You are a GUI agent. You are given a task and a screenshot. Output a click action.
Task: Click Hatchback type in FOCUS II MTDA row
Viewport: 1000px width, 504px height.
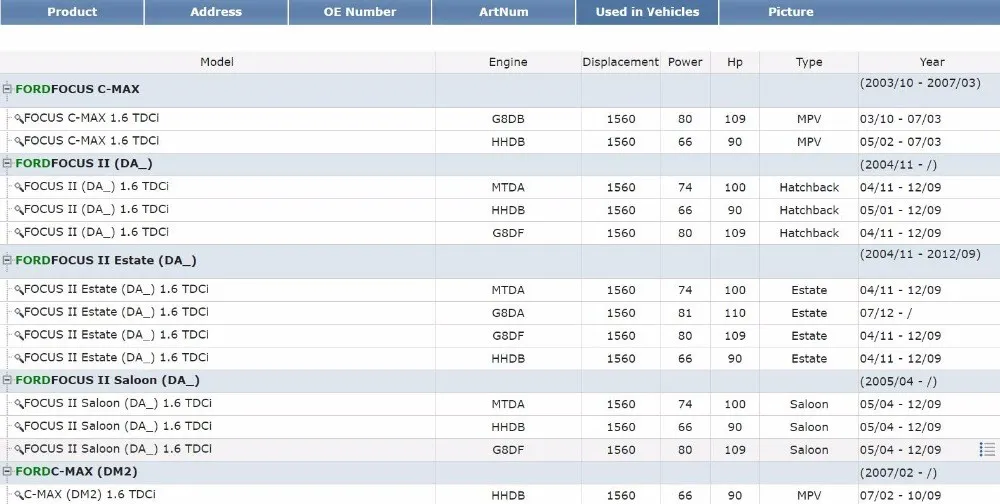pyautogui.click(x=809, y=188)
